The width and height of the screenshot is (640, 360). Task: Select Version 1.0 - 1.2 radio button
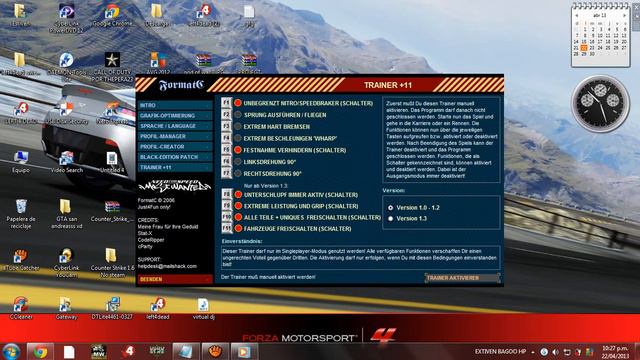pyautogui.click(x=391, y=208)
